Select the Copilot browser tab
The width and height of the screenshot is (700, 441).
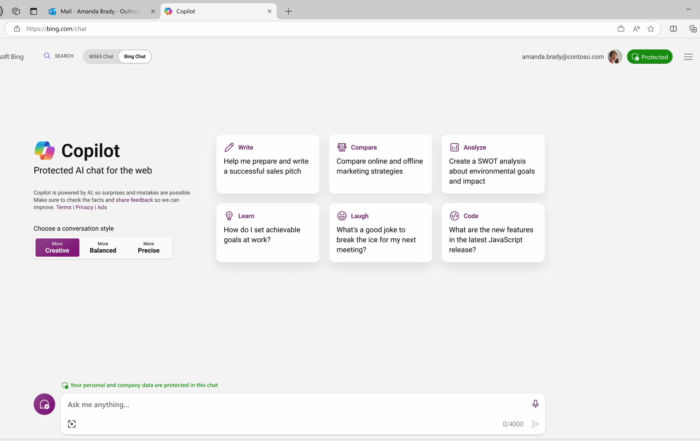217,11
